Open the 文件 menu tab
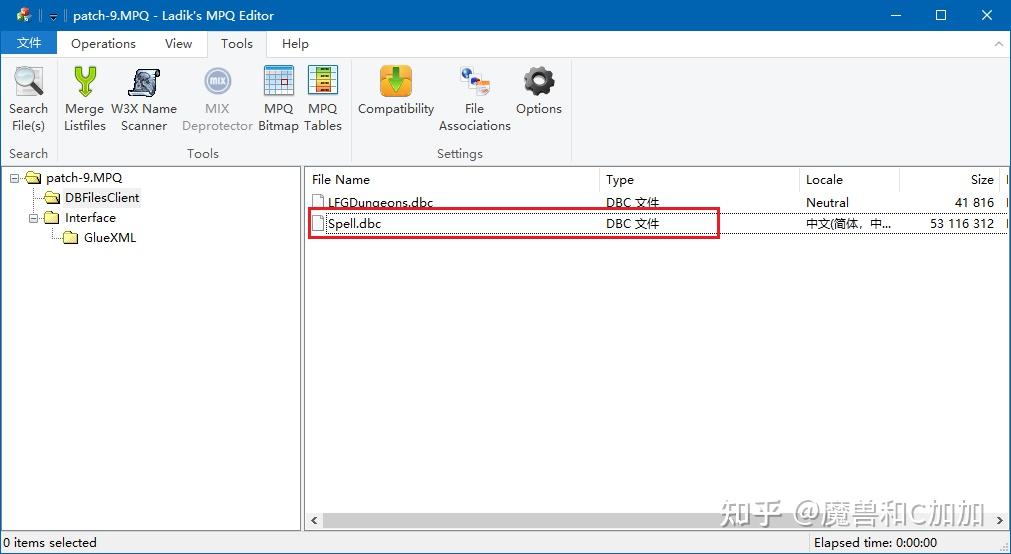The height and width of the screenshot is (554, 1011). tap(29, 43)
